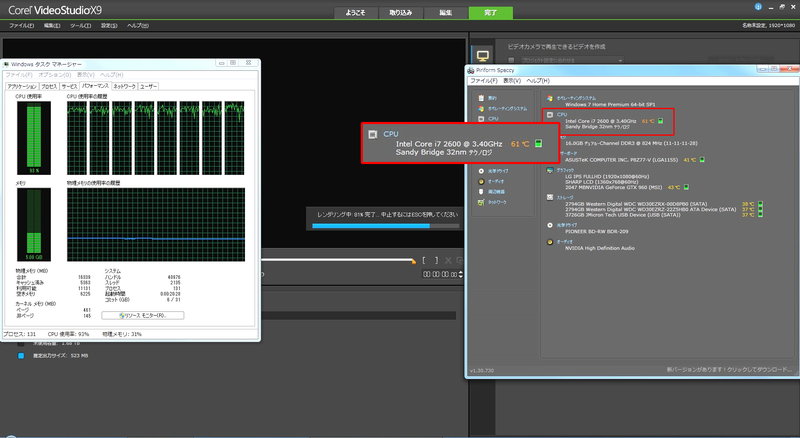Switch to 編集 step tab in VideoStudio
This screenshot has height=438, width=800.
(x=445, y=13)
